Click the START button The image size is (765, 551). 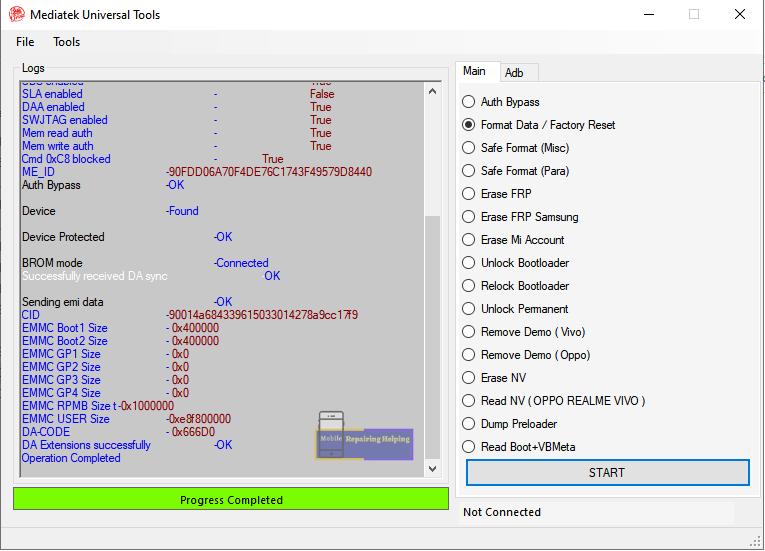pyautogui.click(x=607, y=472)
